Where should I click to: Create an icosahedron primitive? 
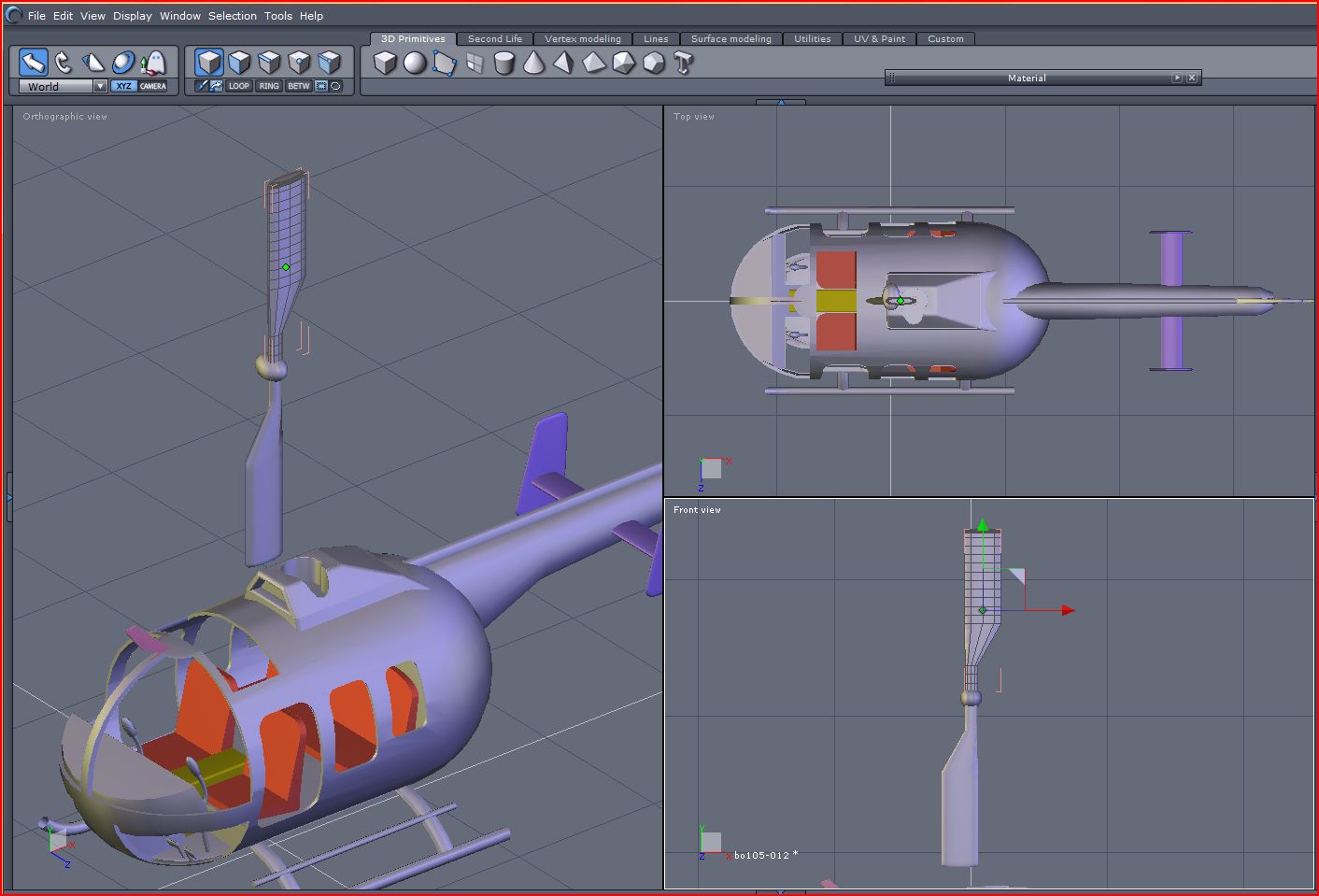[x=624, y=63]
